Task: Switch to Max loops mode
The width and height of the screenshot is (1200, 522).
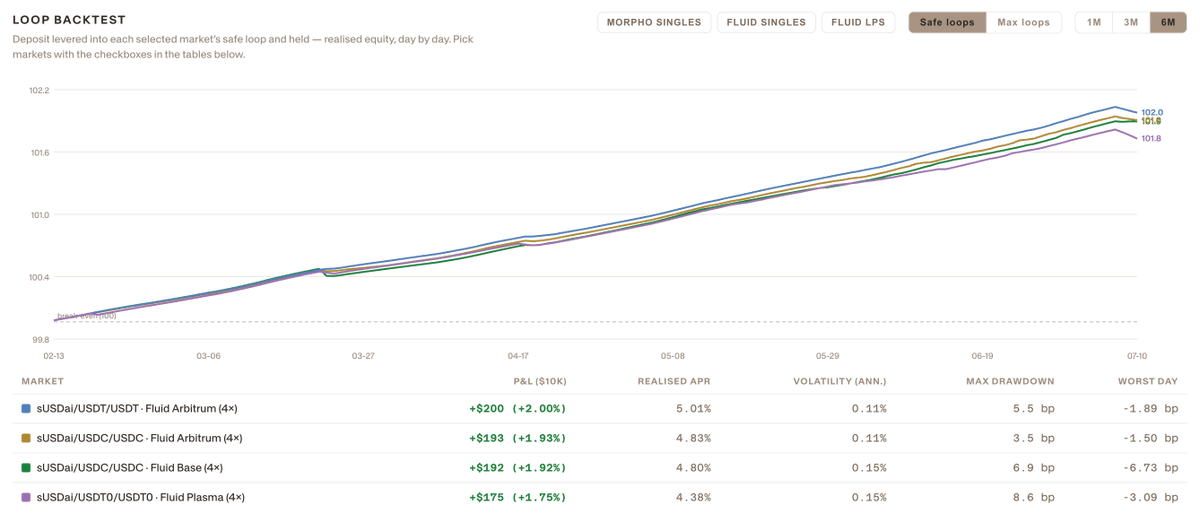Action: point(1024,22)
